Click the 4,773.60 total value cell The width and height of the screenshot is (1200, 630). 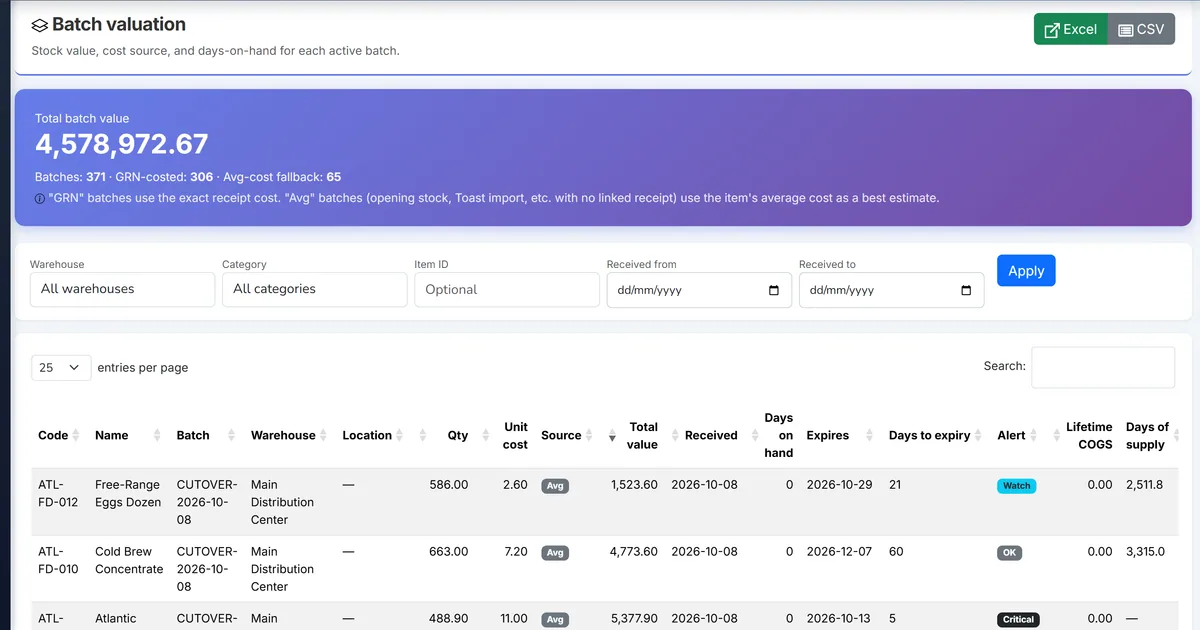[x=634, y=551]
